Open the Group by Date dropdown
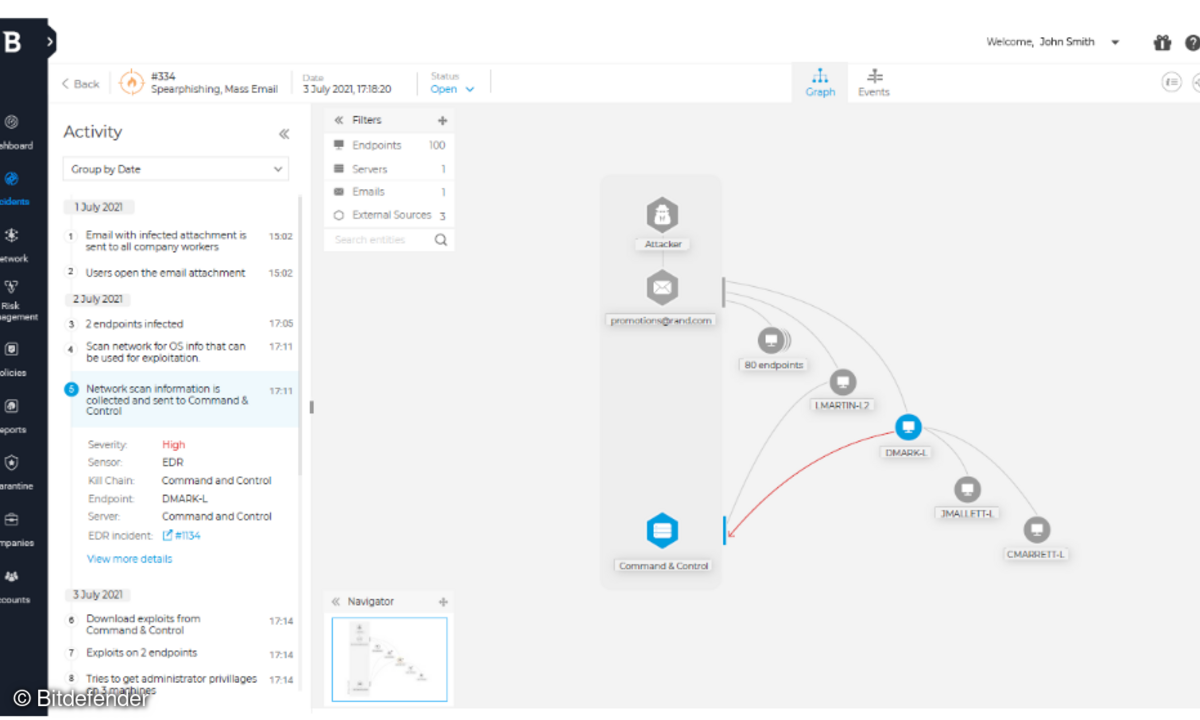The image size is (1200, 720). pyautogui.click(x=176, y=169)
